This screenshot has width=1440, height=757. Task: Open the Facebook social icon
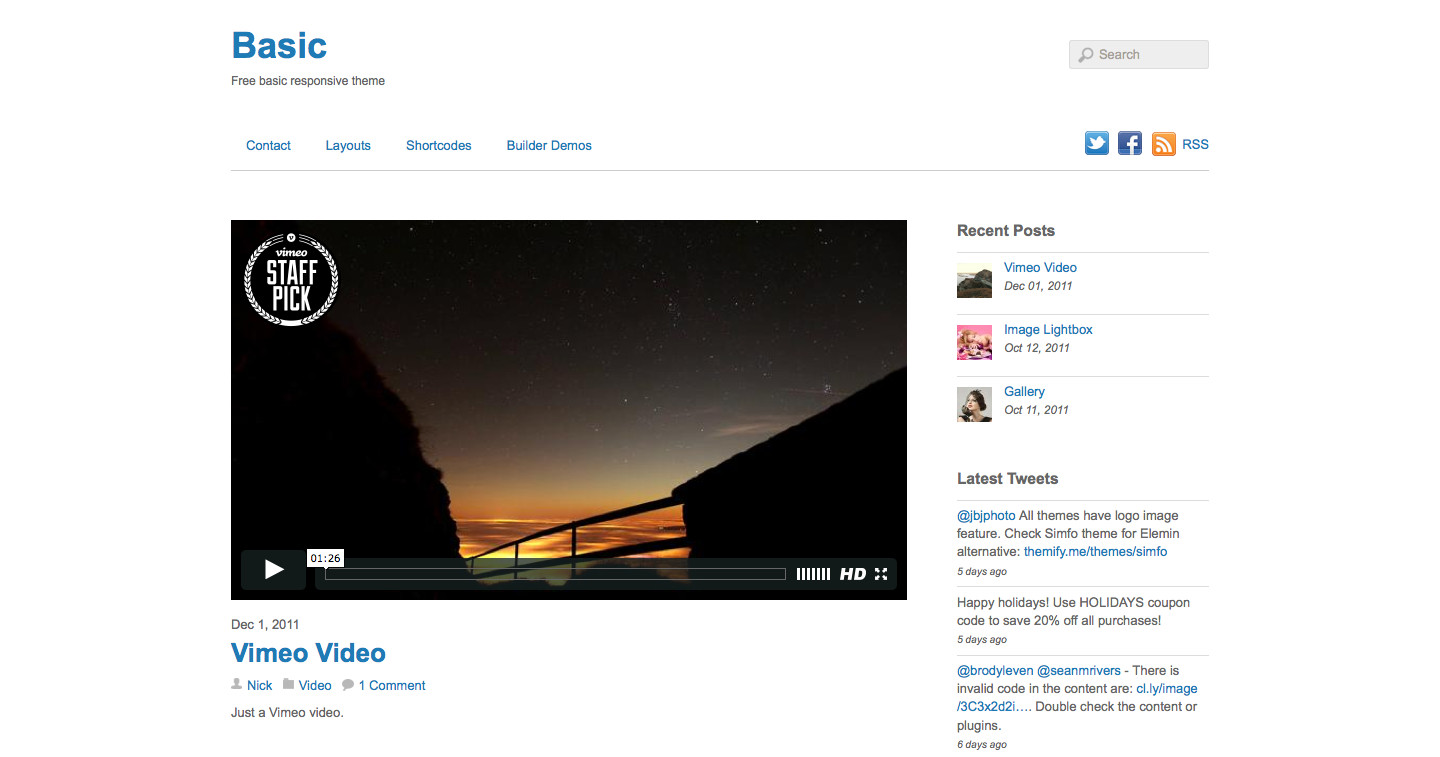(1130, 144)
